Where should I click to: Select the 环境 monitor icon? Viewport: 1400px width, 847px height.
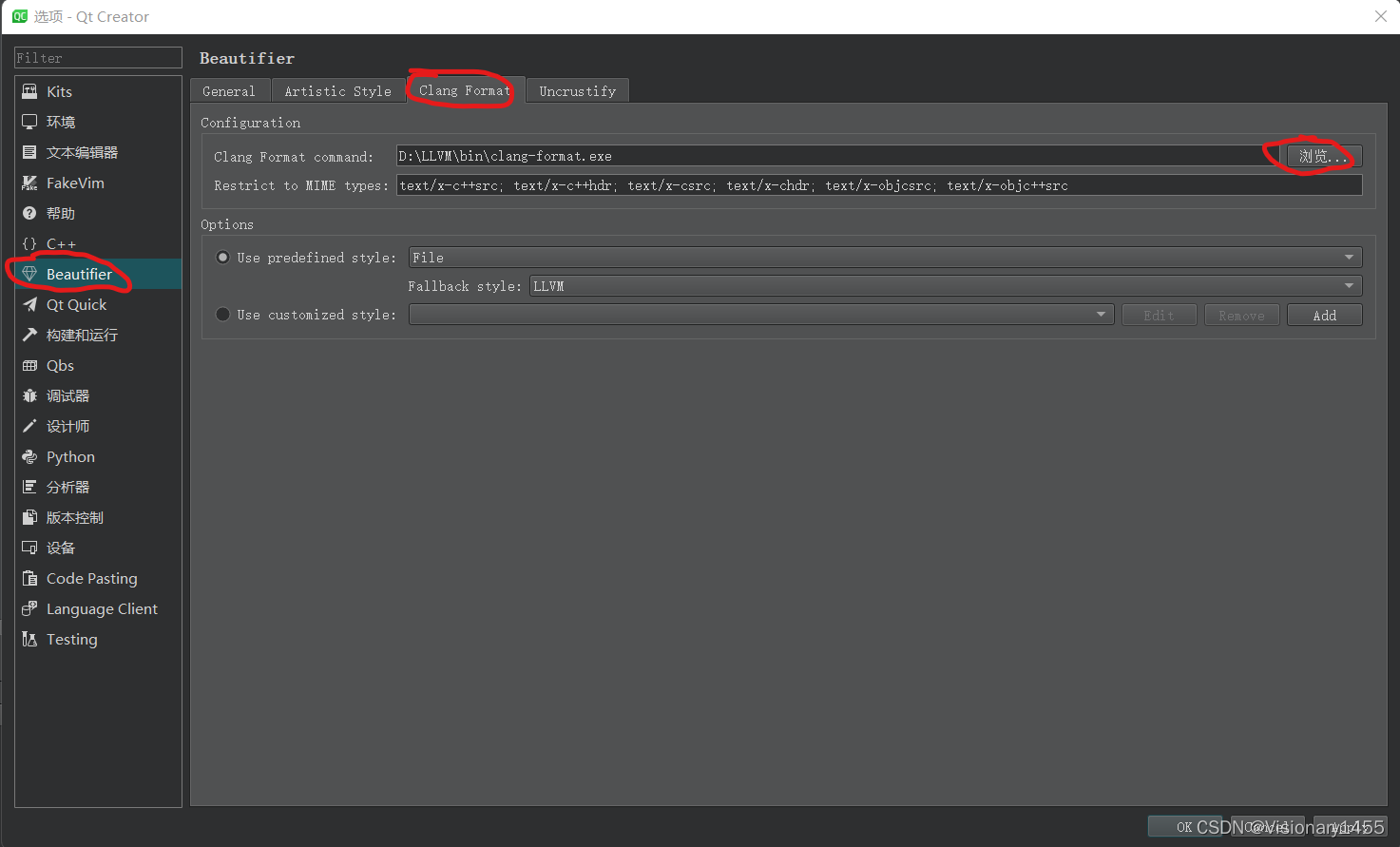[x=29, y=122]
